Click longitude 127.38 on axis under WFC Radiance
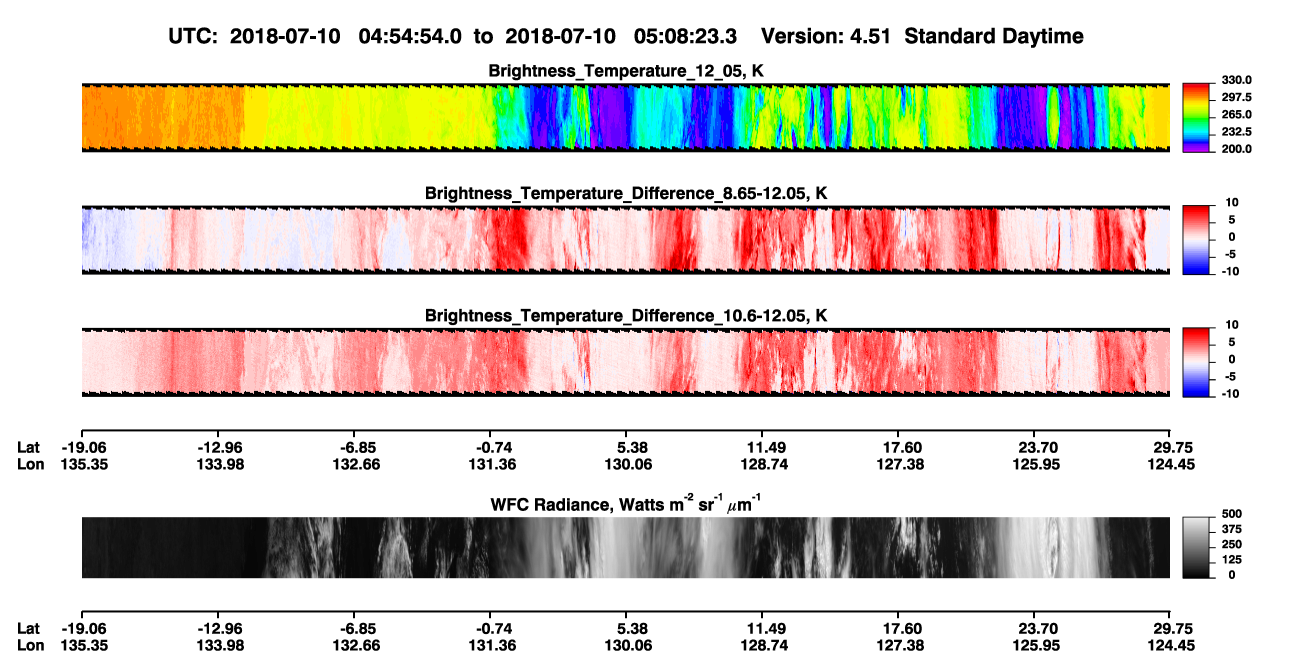 900,646
